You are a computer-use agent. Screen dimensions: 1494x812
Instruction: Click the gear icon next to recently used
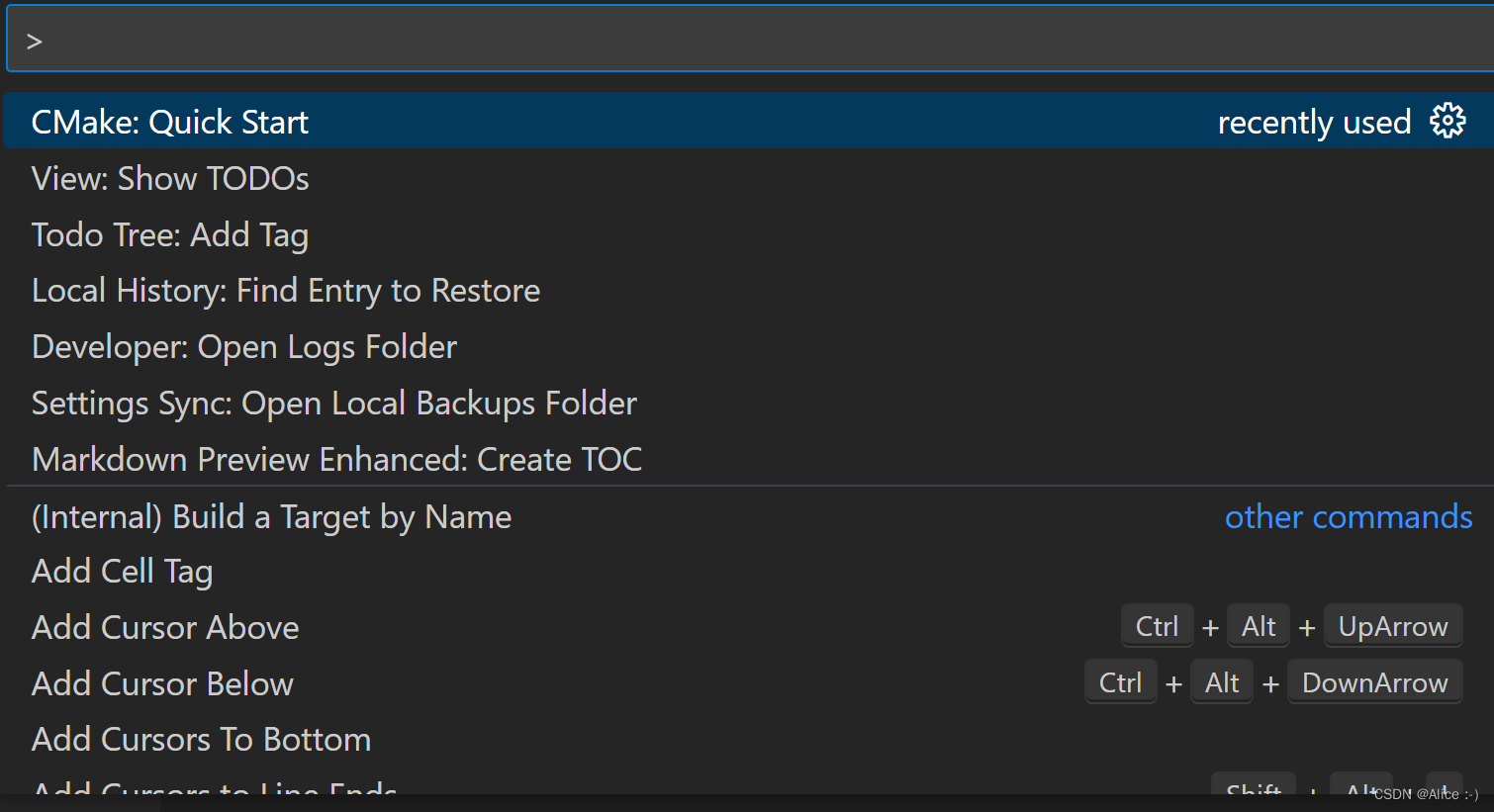(1447, 120)
